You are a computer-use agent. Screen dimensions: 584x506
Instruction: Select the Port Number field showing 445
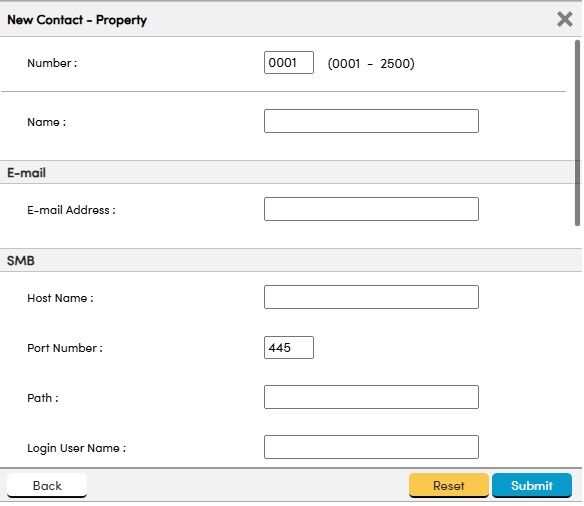(289, 348)
